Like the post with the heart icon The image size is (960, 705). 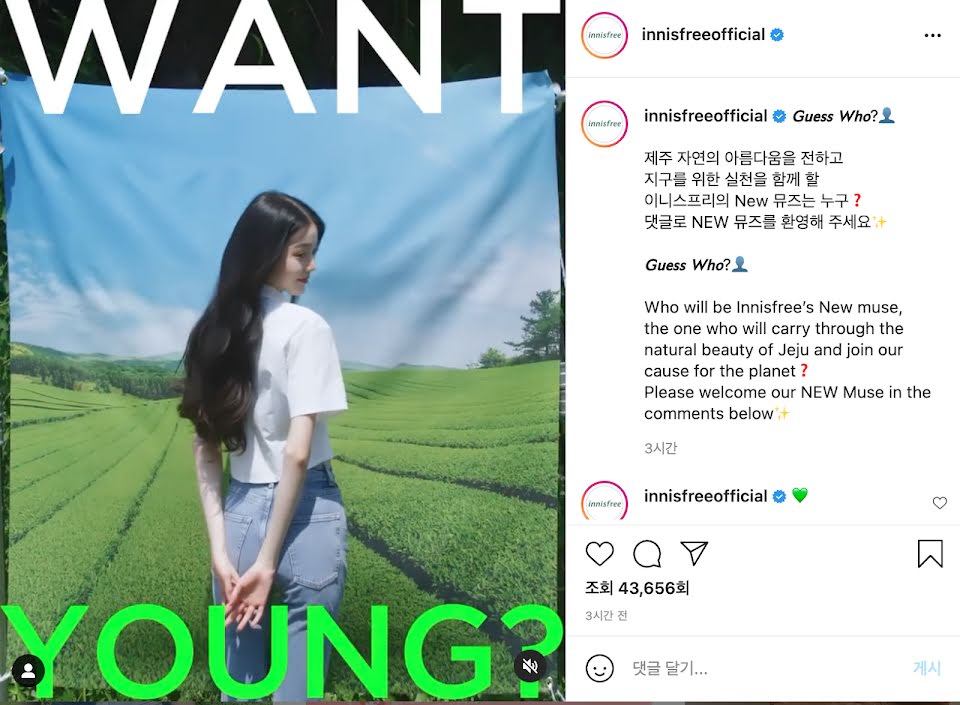[x=599, y=554]
